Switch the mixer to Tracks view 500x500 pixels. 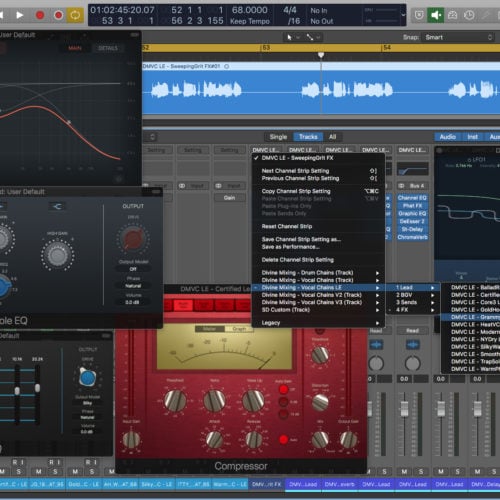click(308, 137)
